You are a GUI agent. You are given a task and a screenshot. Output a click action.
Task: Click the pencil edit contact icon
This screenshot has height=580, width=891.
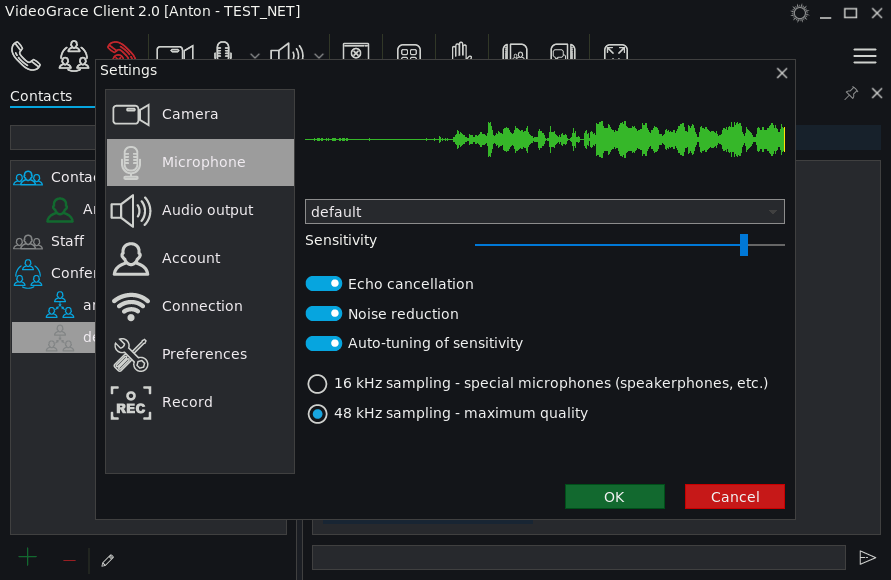pyautogui.click(x=107, y=561)
